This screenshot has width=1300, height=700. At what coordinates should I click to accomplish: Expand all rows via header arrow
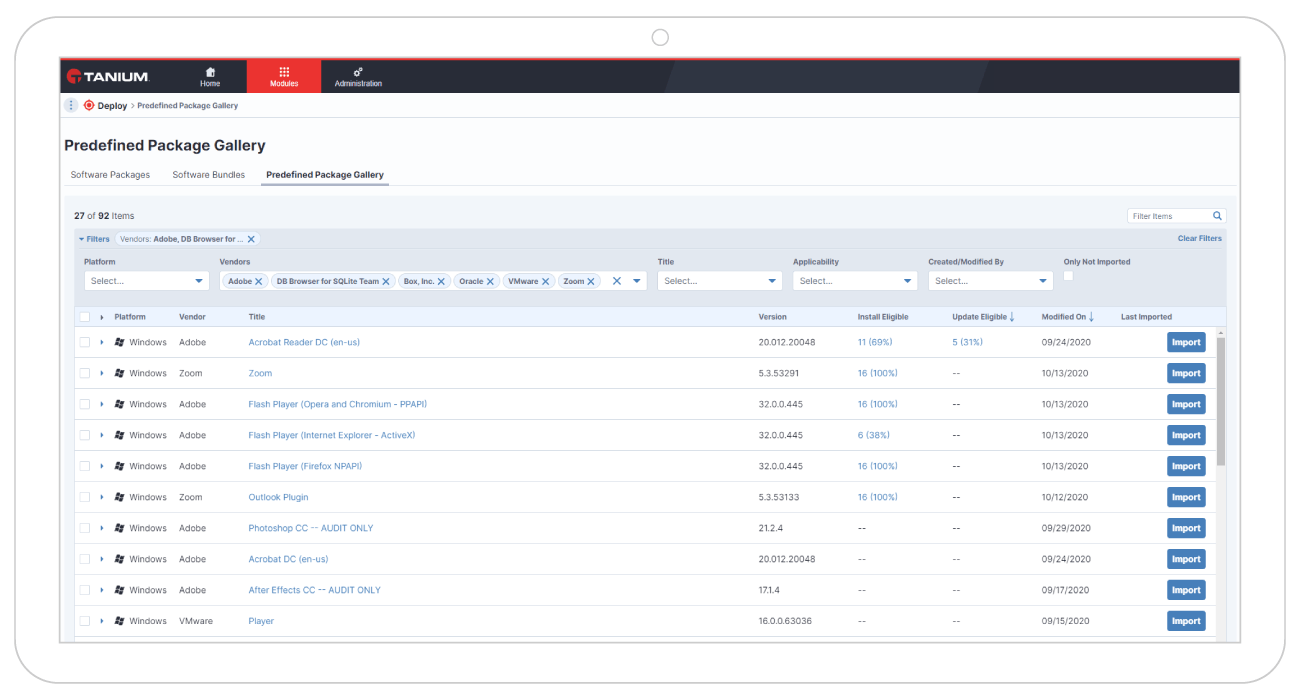tap(102, 317)
